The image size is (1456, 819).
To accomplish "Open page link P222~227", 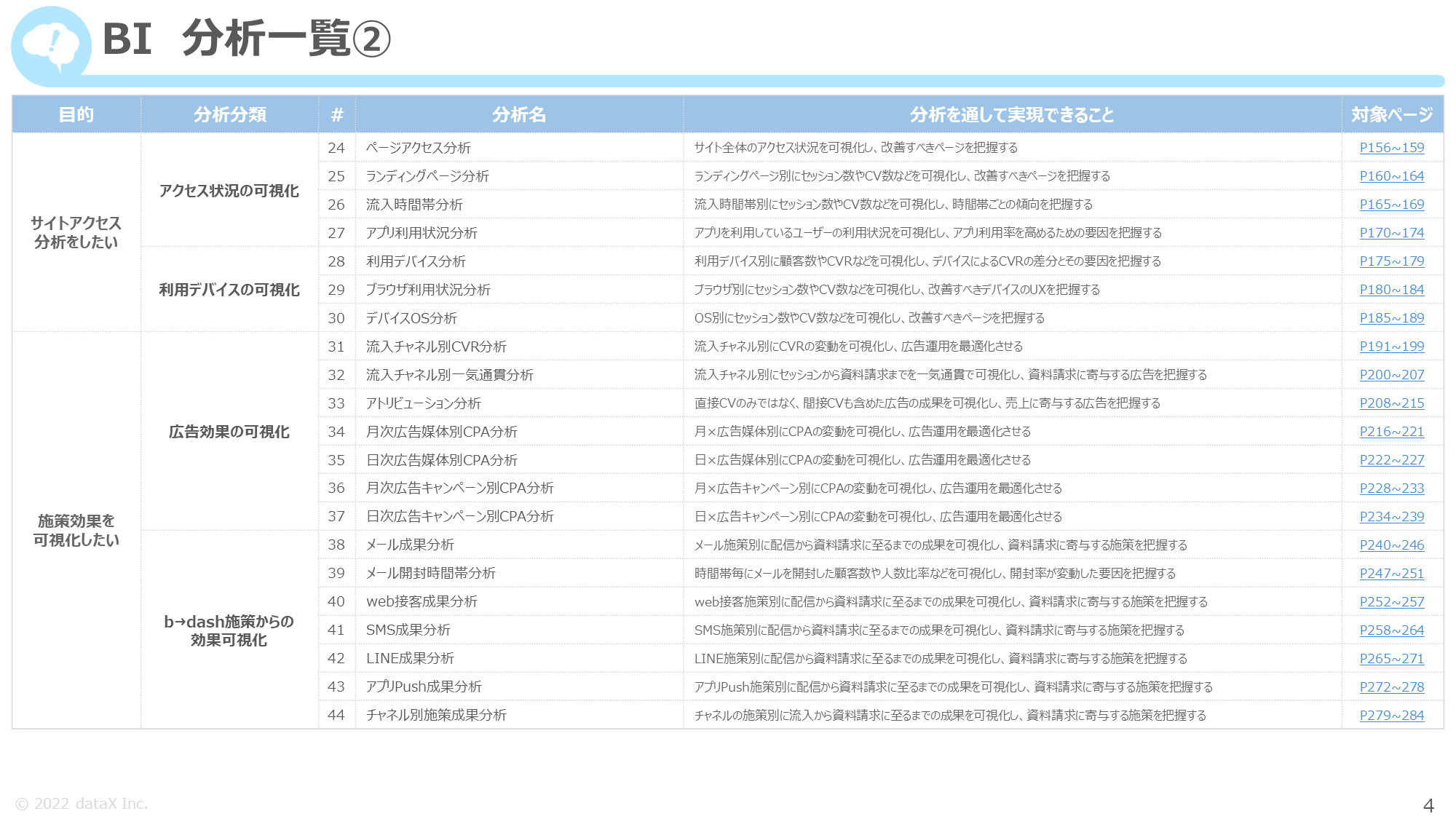I will click(1391, 460).
